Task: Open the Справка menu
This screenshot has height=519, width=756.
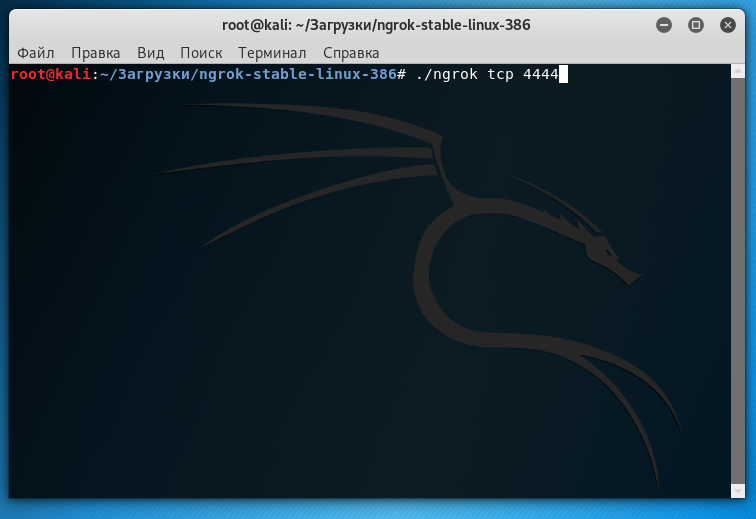Action: (x=349, y=52)
